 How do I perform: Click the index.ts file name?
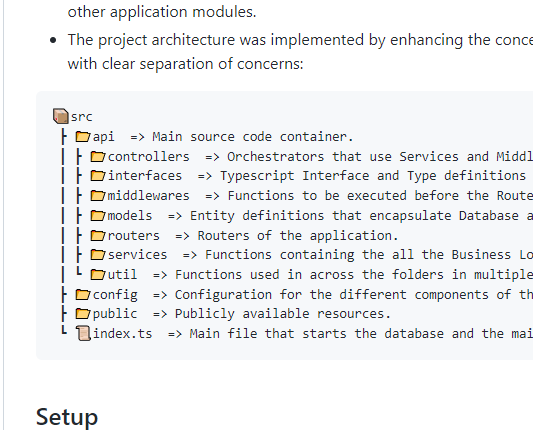click(x=122, y=333)
